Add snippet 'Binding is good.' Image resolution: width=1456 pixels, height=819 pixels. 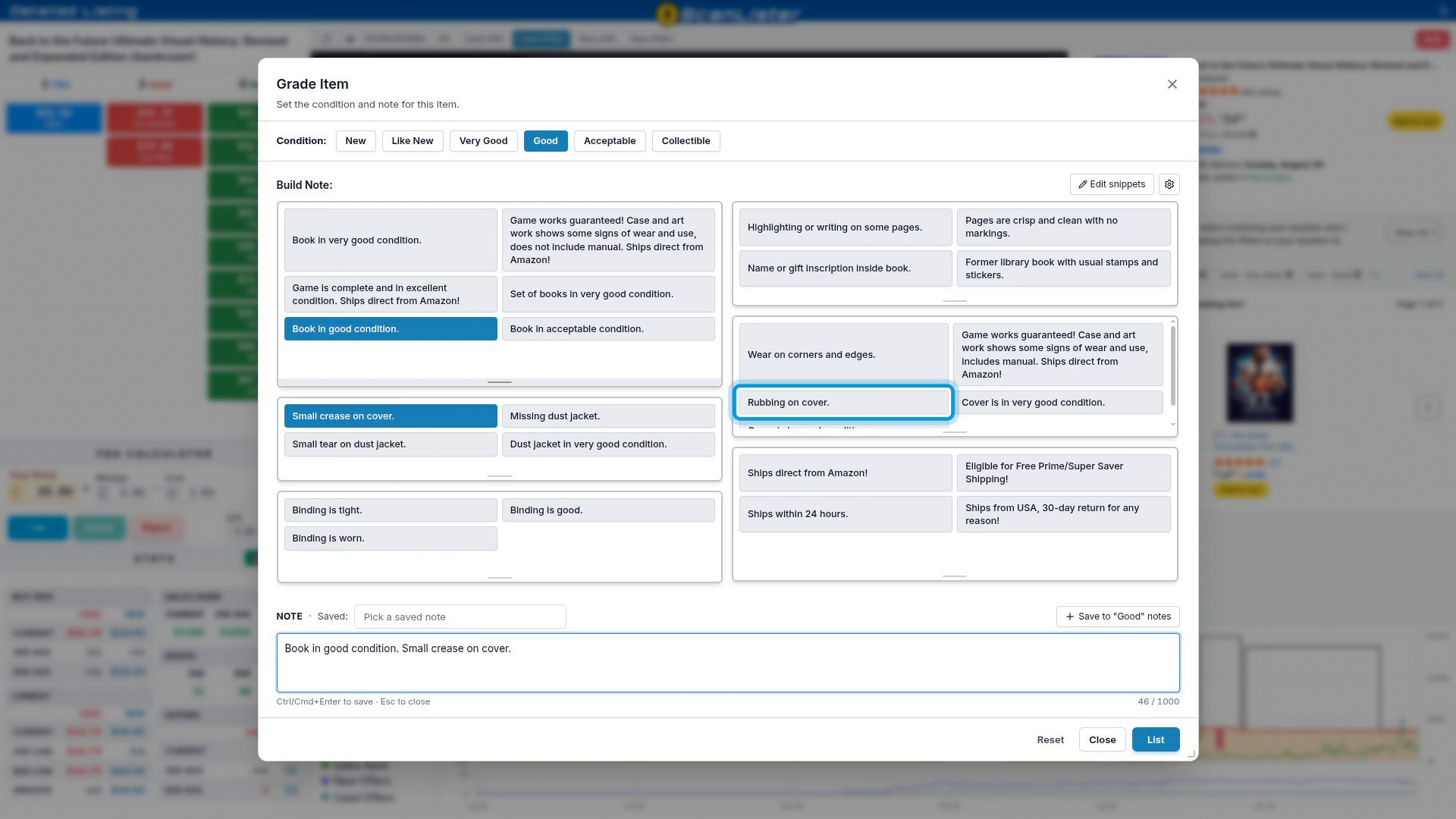(x=608, y=510)
